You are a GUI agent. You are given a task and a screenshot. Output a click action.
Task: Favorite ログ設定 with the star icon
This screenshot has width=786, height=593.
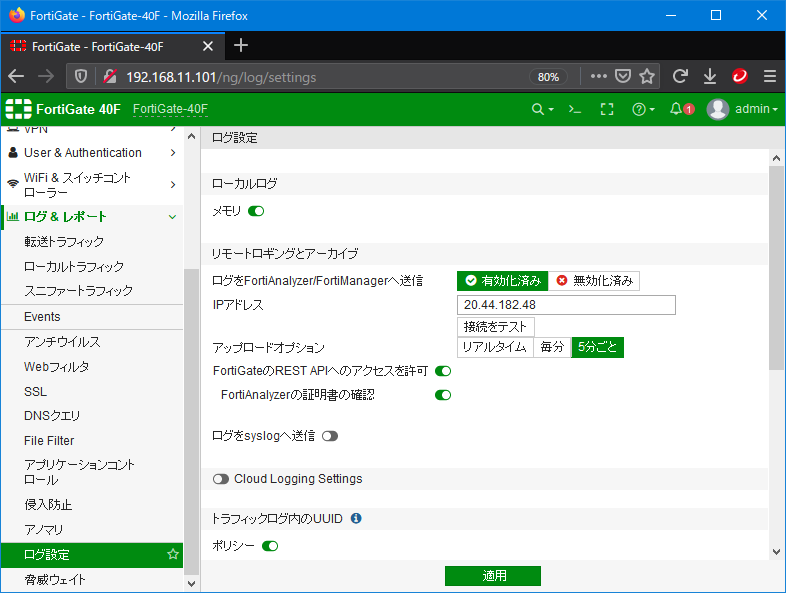(173, 554)
